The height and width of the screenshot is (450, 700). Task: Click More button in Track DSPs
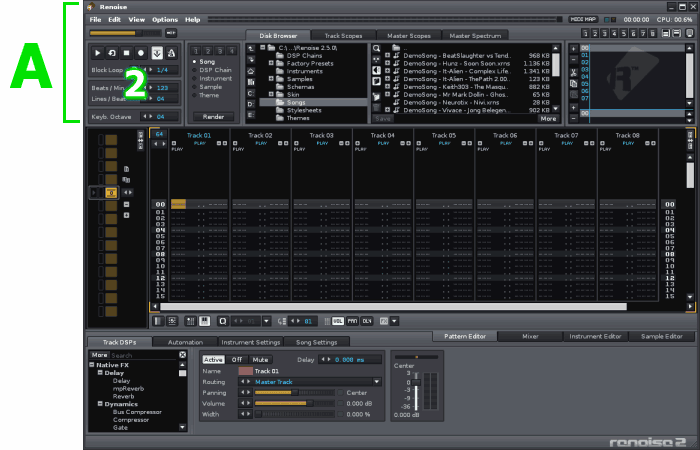pyautogui.click(x=100, y=355)
